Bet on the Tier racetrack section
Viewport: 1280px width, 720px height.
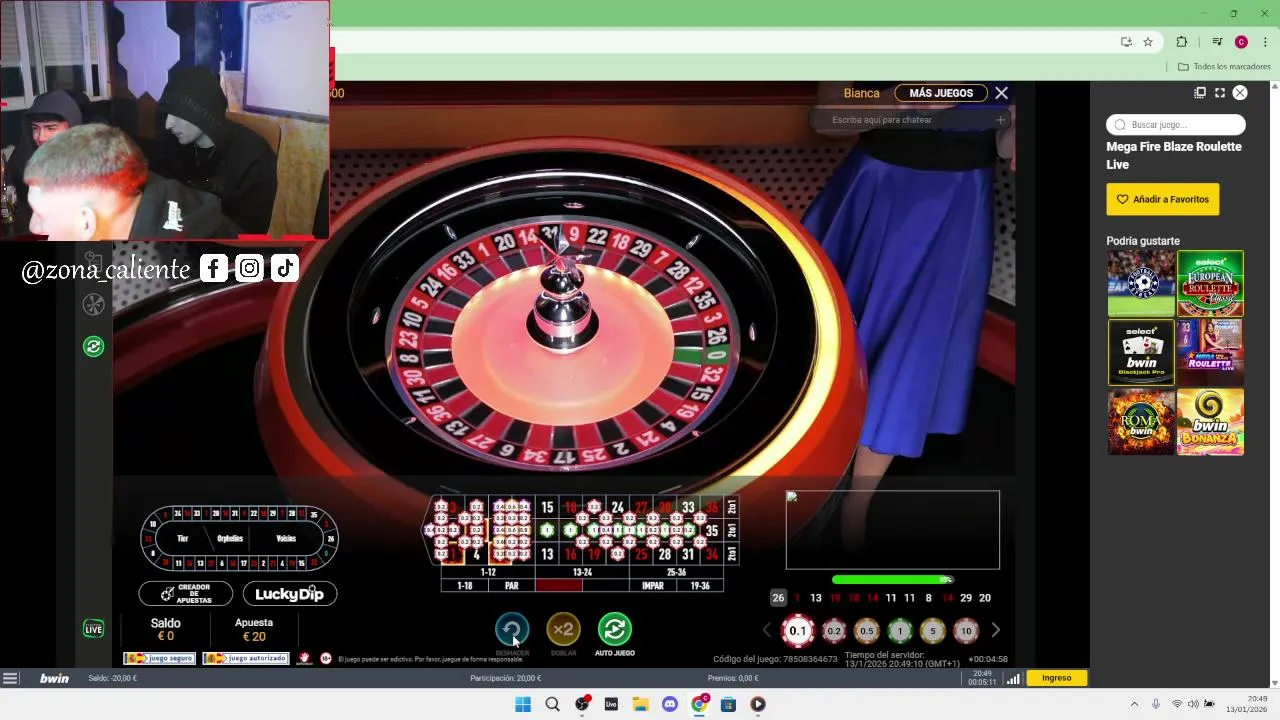tap(183, 538)
